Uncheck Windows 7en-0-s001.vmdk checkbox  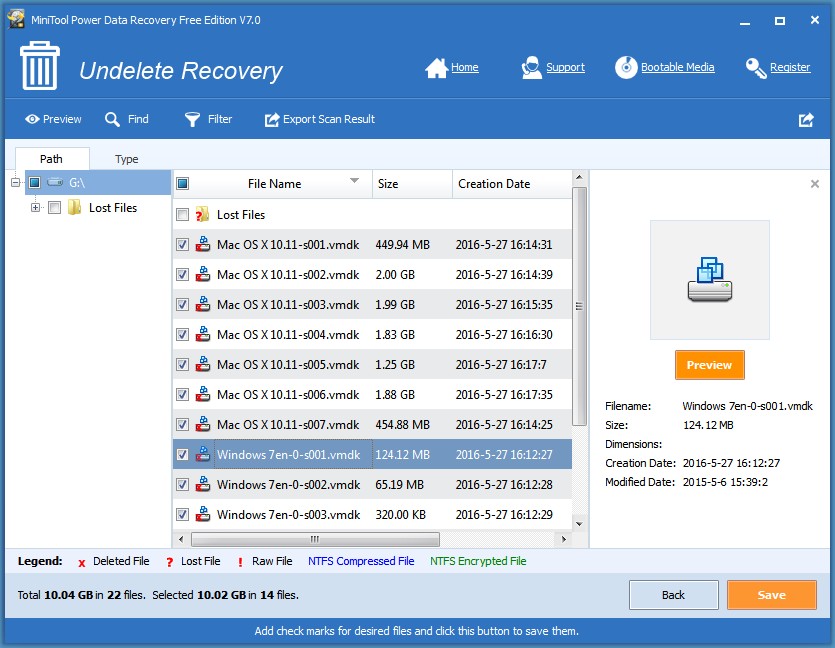[x=182, y=454]
